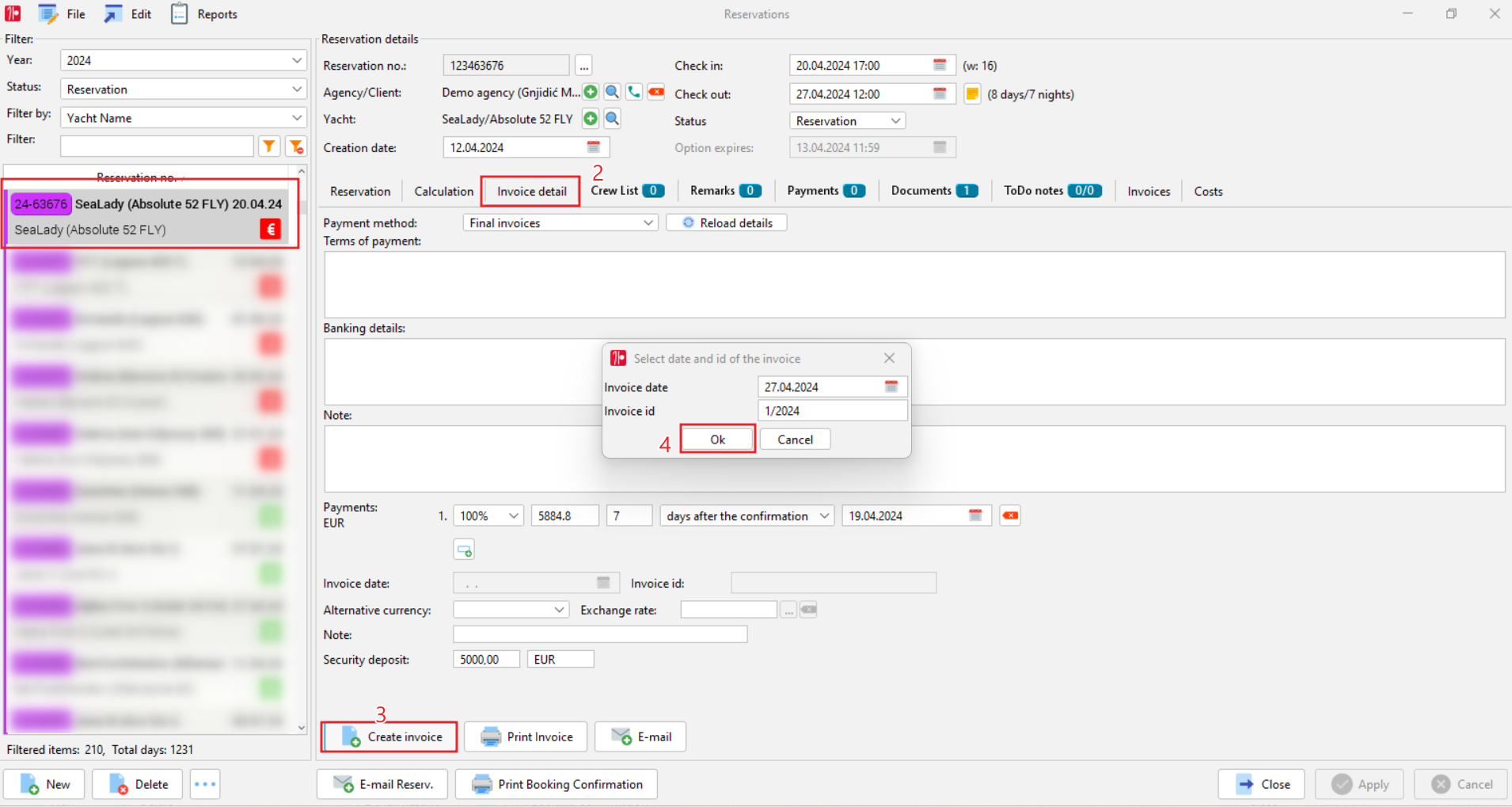Add a payment installment with the small add icon

click(x=464, y=548)
